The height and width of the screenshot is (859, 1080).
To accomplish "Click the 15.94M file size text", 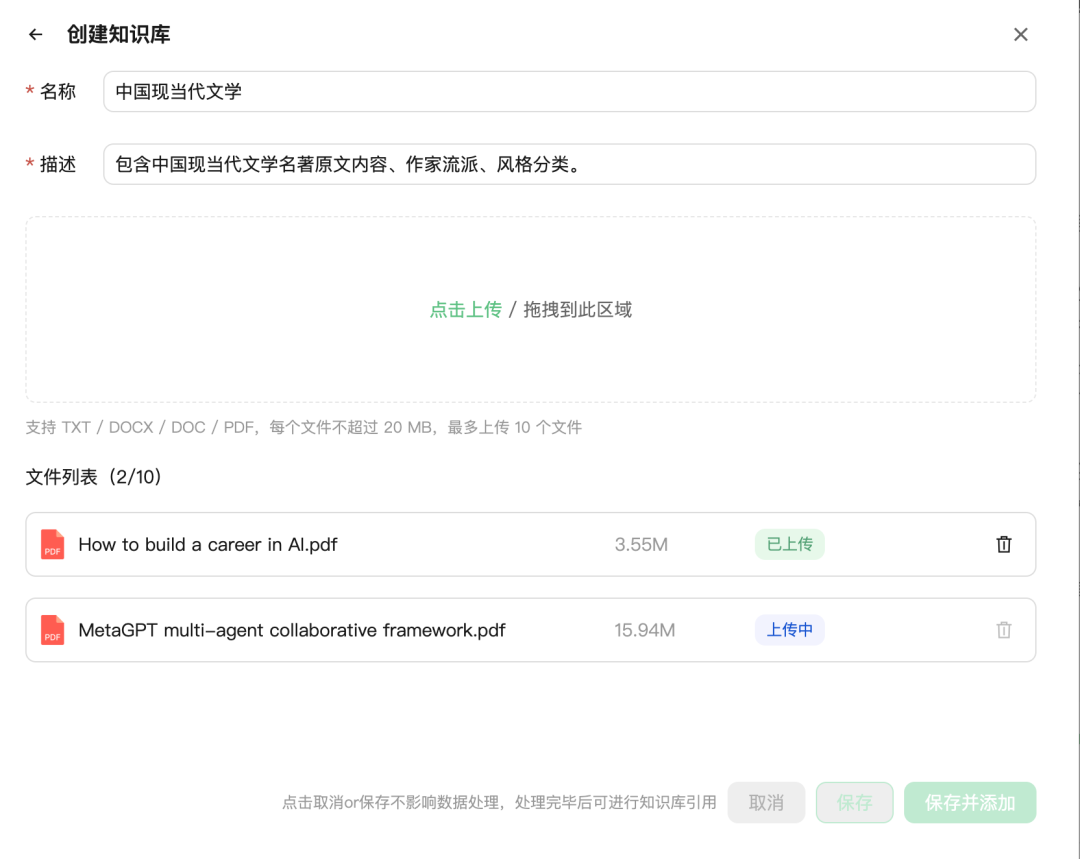I will (645, 631).
